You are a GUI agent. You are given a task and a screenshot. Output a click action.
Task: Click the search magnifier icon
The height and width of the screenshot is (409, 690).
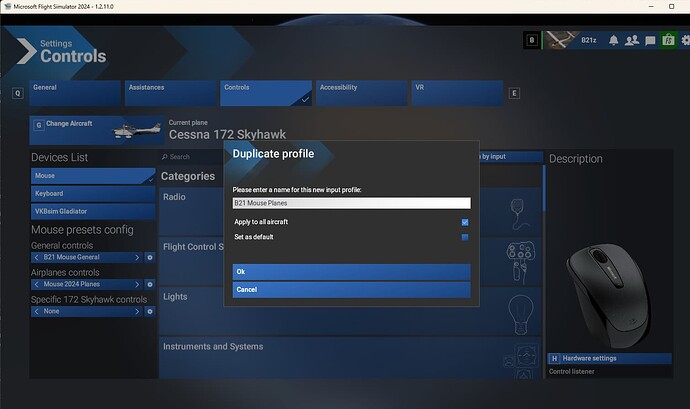165,157
